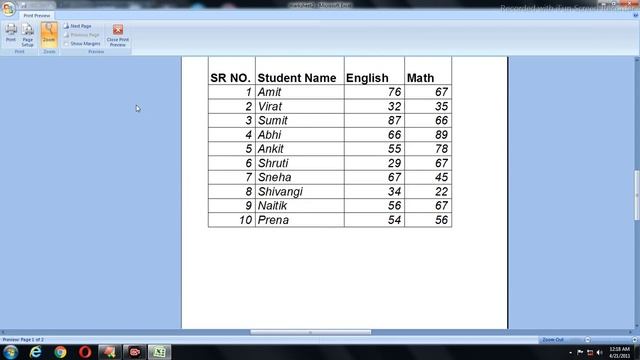Click the 'Math' column header
640x360 pixels.
click(x=428, y=71)
